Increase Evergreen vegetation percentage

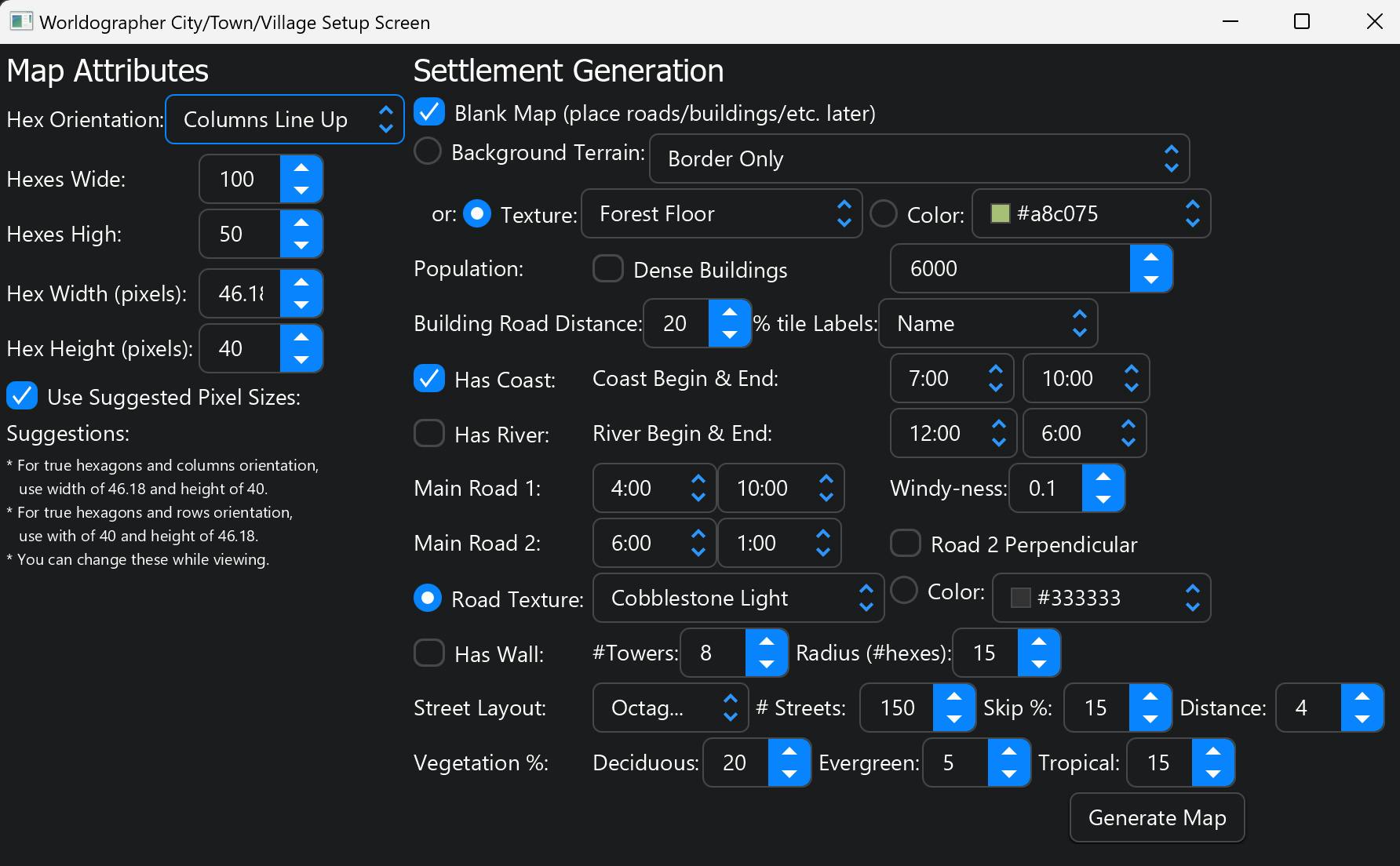(x=1008, y=751)
